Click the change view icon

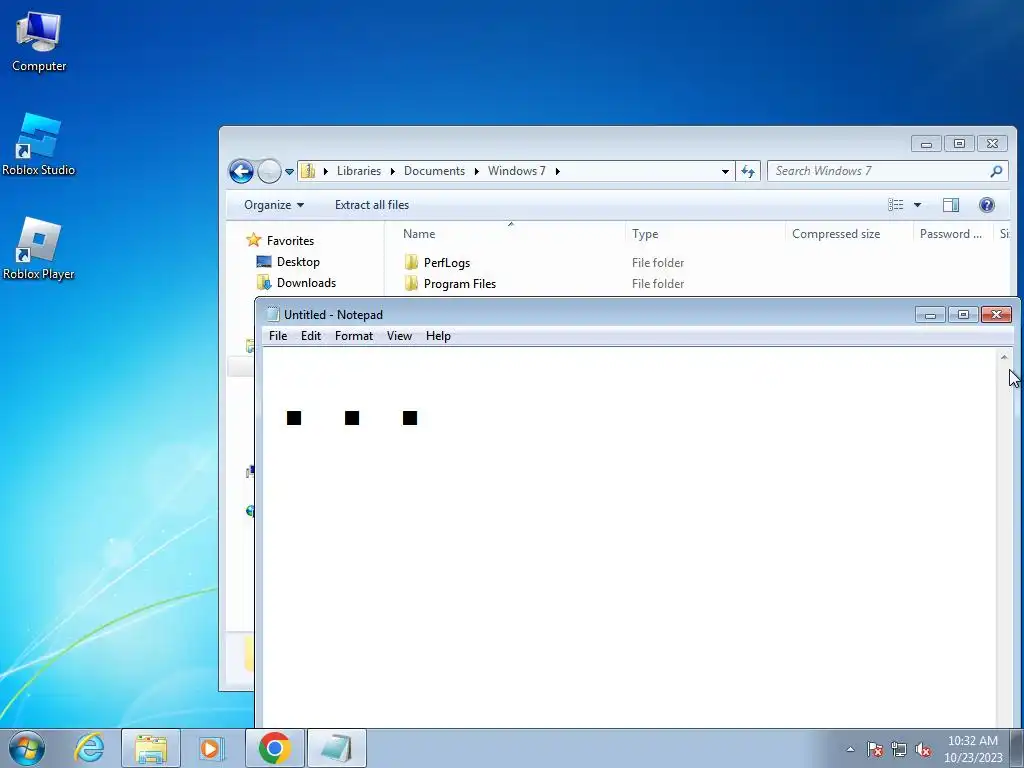[x=895, y=205]
